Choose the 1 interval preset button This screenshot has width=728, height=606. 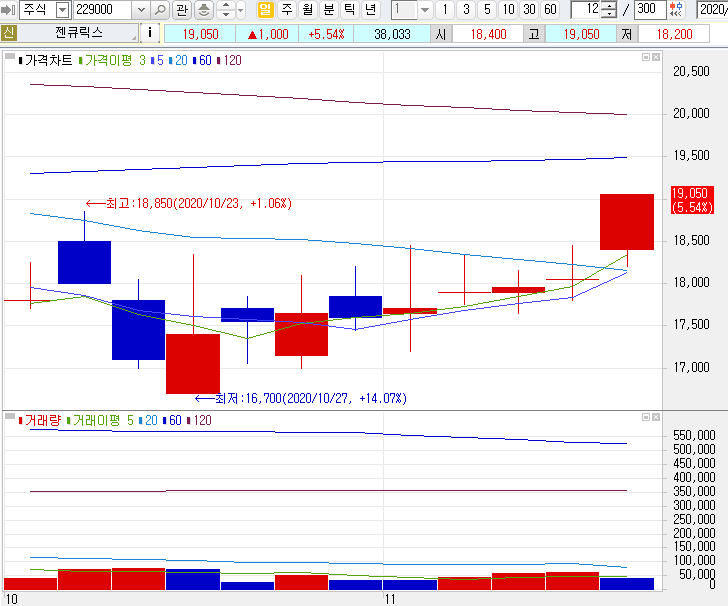coord(445,9)
